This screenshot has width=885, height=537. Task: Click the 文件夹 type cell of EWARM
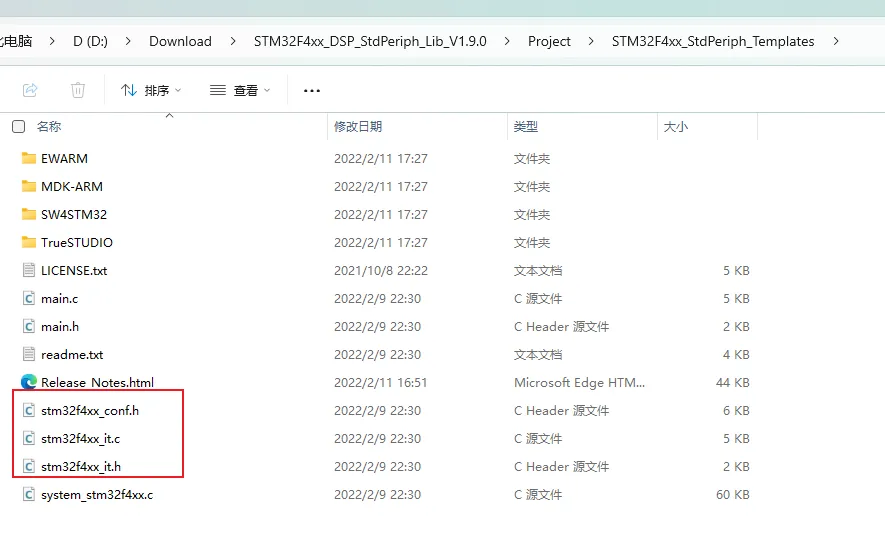coord(532,159)
